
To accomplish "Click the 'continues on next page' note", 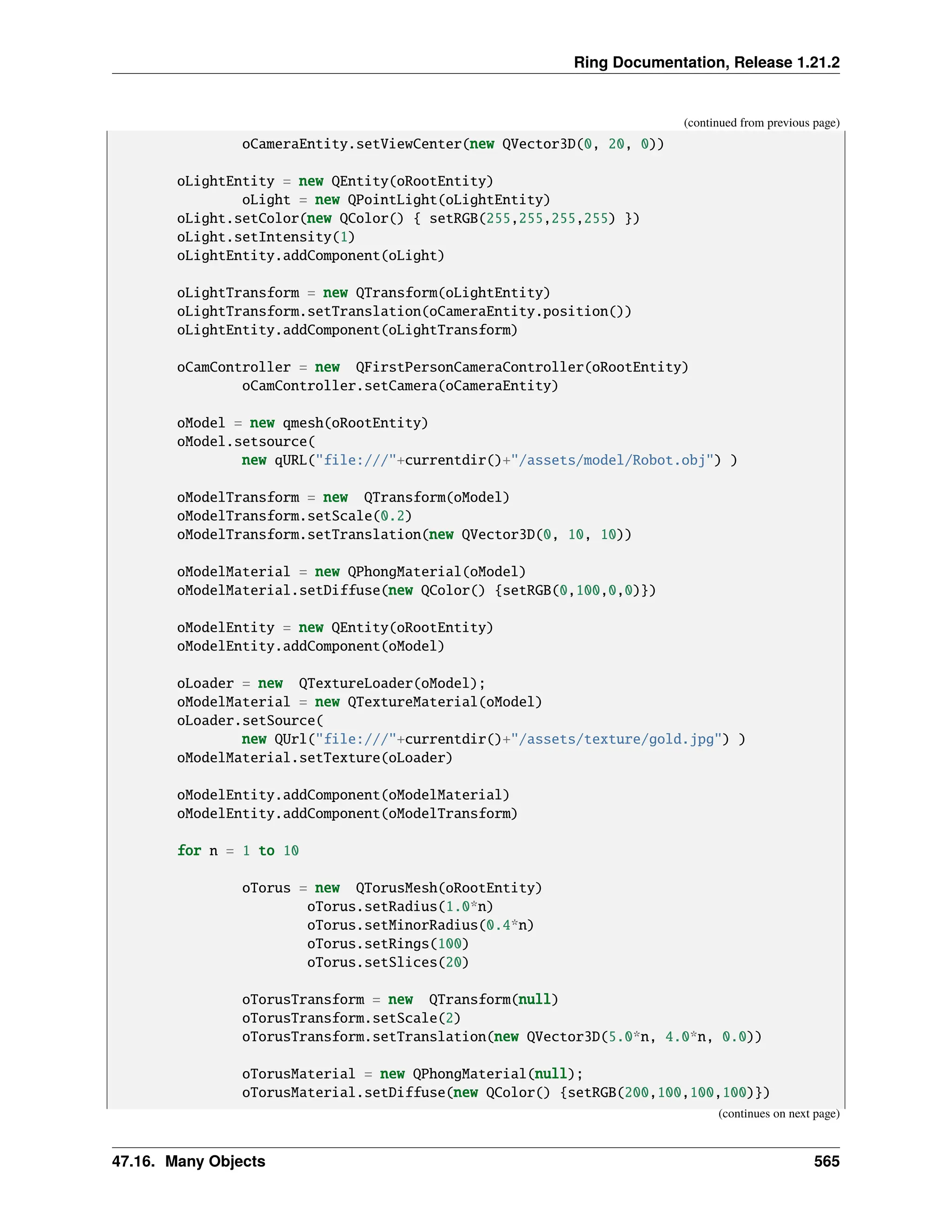I will point(778,1113).
